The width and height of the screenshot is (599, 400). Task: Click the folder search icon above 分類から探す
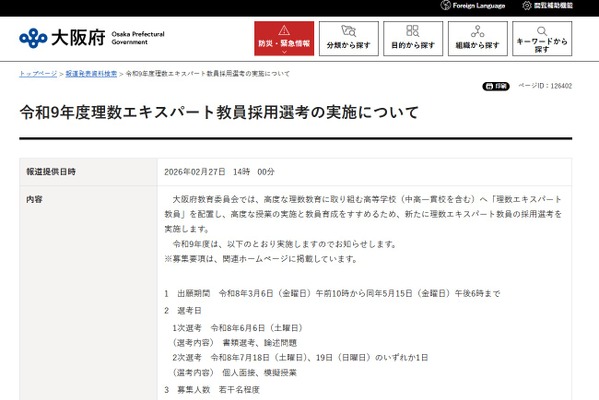pos(348,31)
